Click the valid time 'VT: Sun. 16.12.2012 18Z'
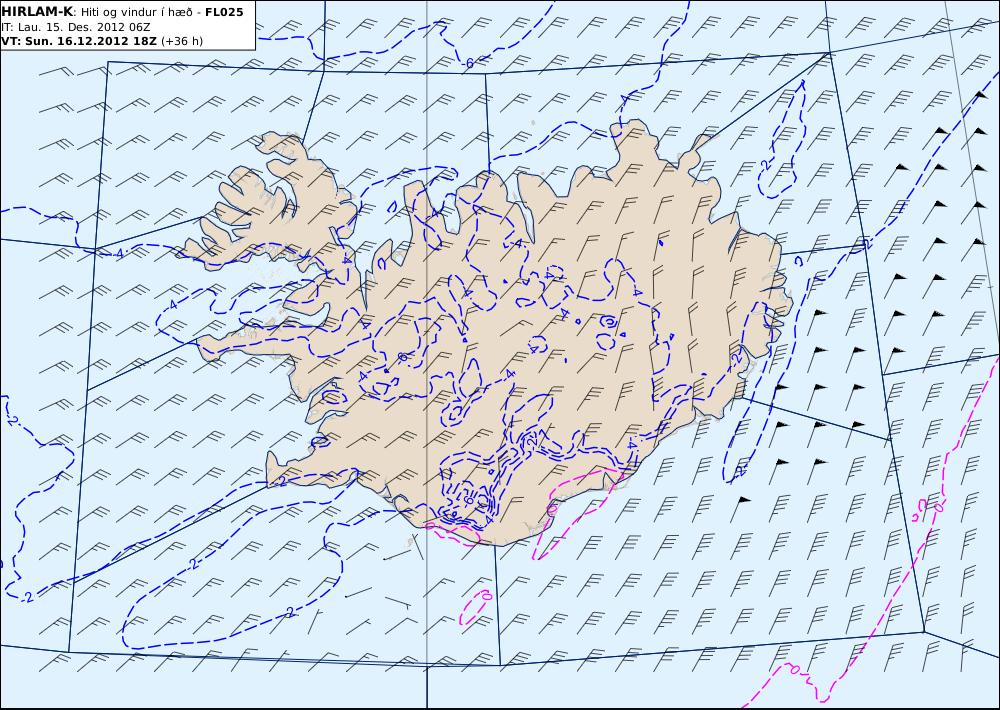This screenshot has width=1000, height=710. point(80,41)
